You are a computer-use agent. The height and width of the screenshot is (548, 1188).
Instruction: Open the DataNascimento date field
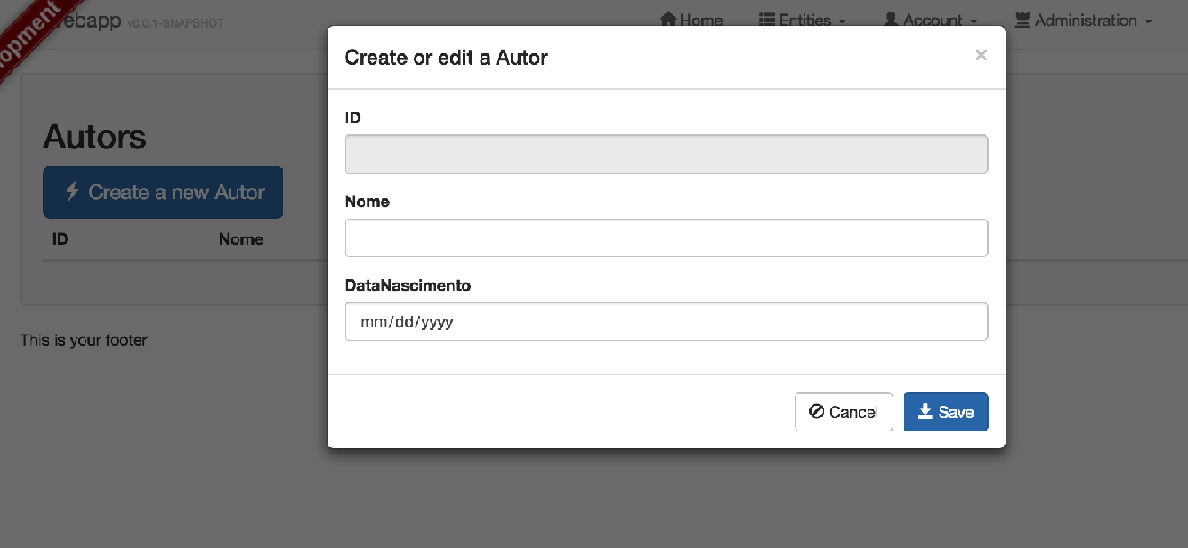(x=666, y=321)
